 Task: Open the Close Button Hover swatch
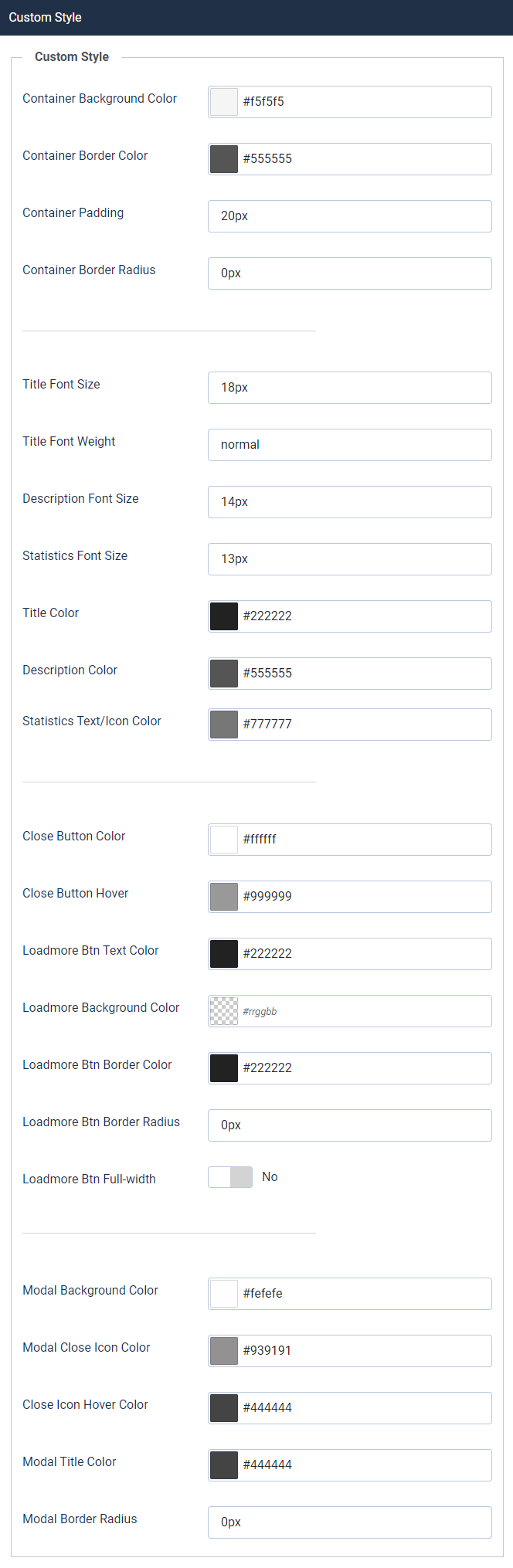224,897
